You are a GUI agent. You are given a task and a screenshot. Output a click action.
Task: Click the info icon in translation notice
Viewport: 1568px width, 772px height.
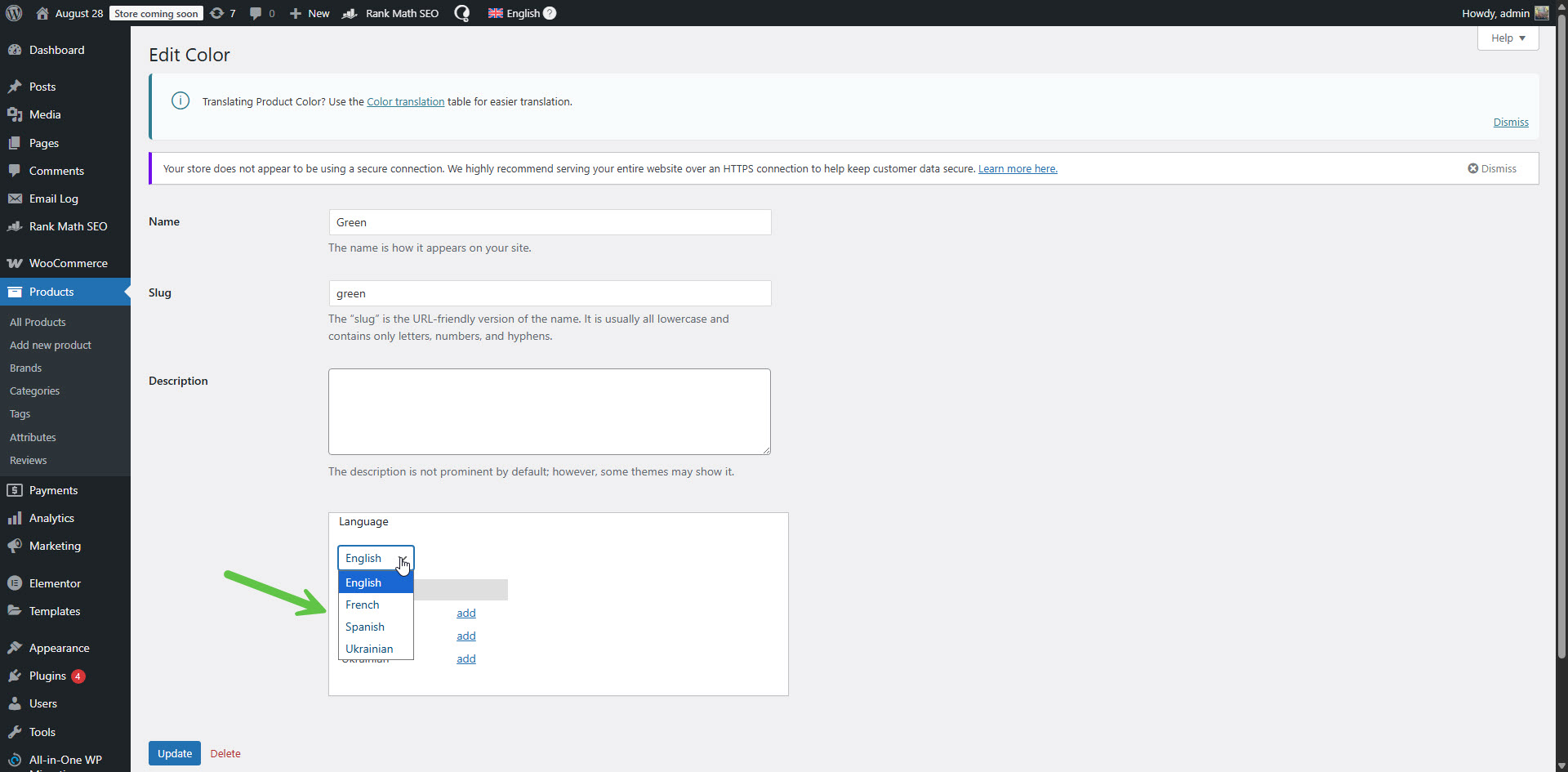coord(180,100)
